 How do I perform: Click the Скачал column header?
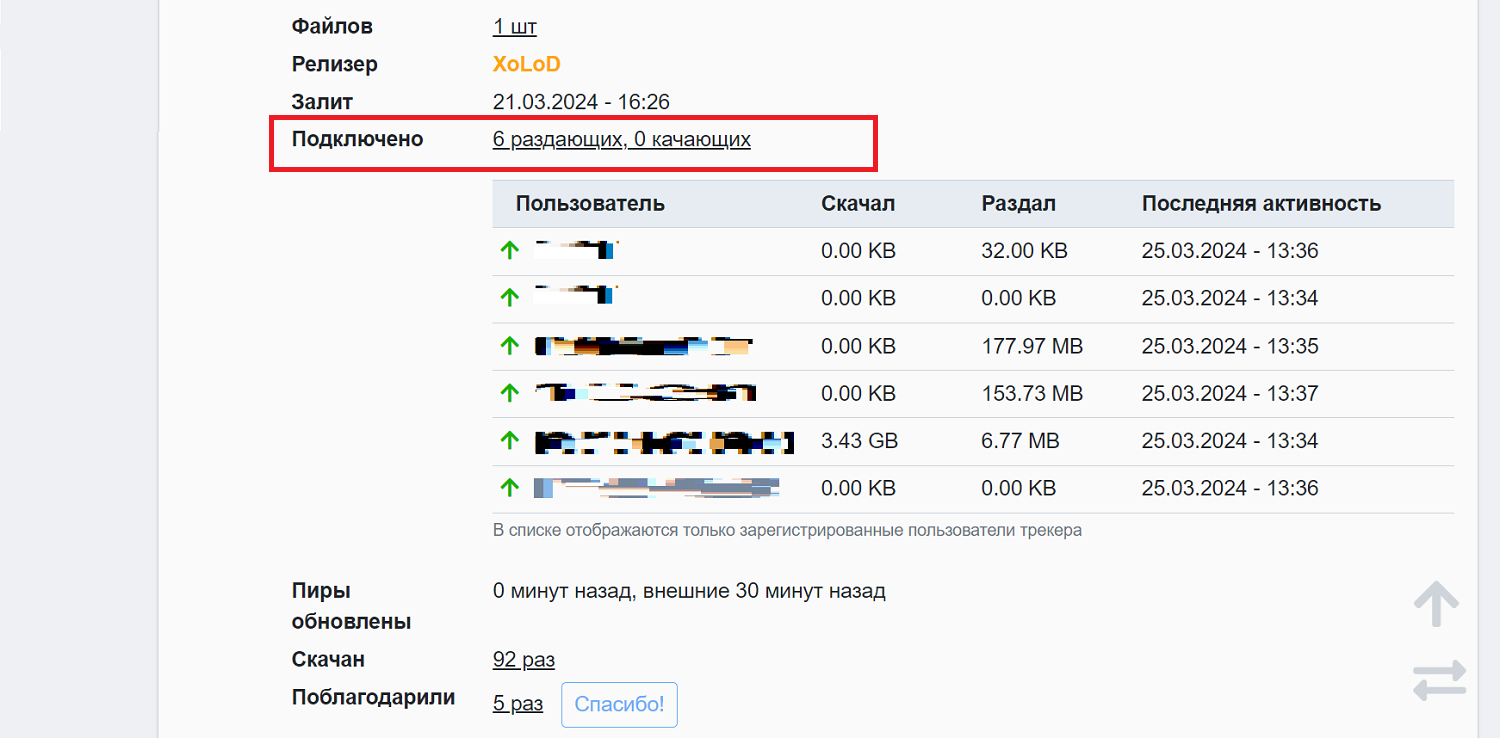pyautogui.click(x=858, y=204)
